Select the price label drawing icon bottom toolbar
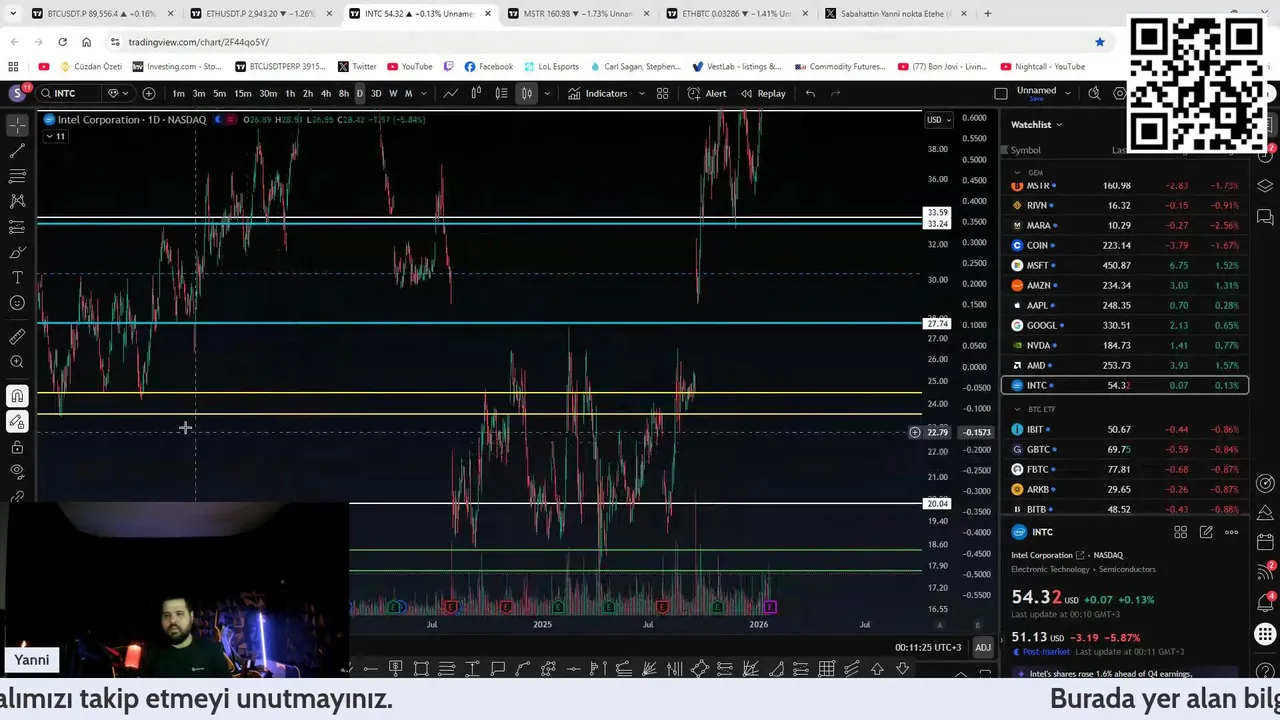Image resolution: width=1280 pixels, height=720 pixels. [396, 669]
